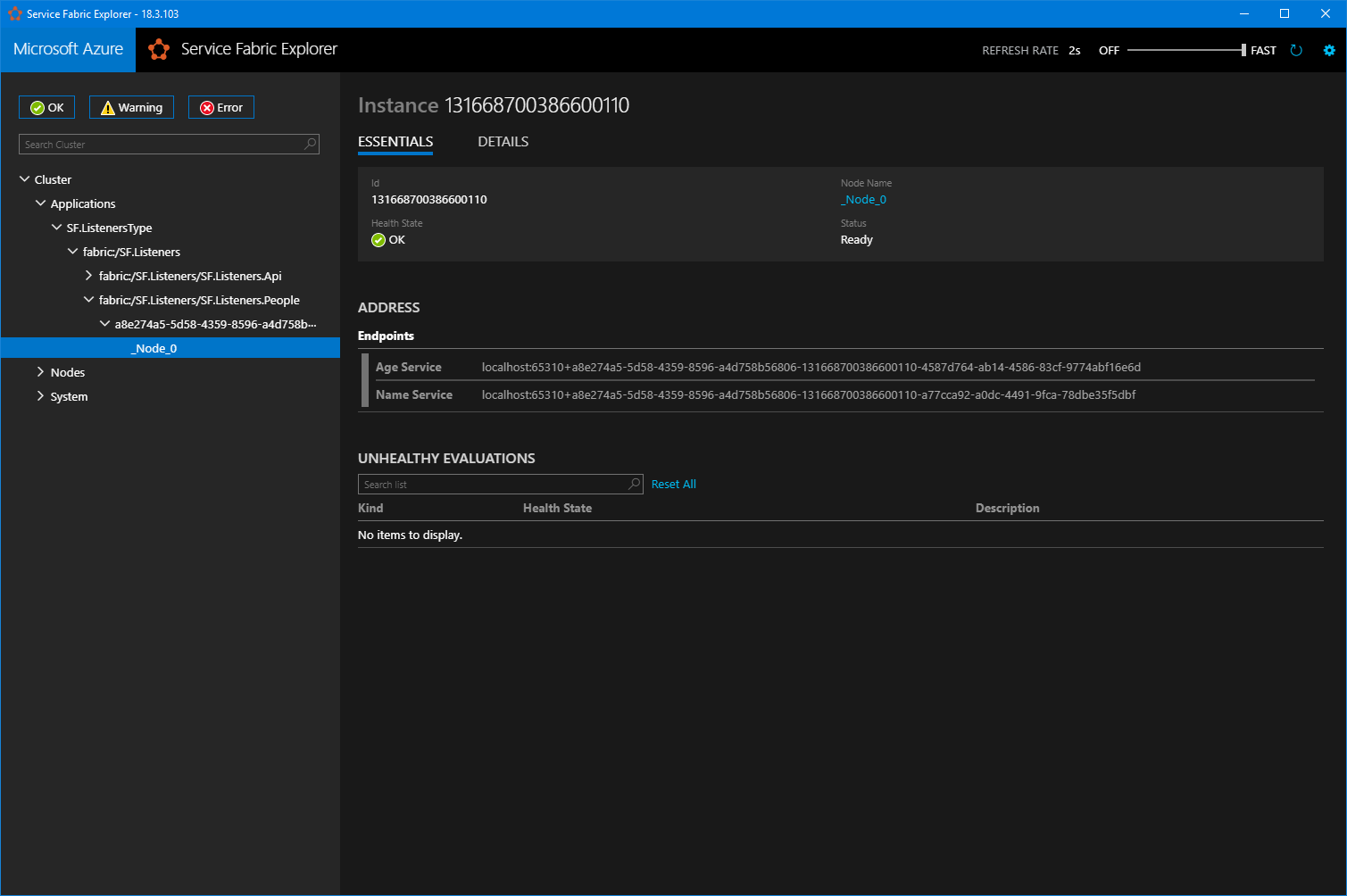The width and height of the screenshot is (1347, 896).
Task: Click the Name Service endpoint address
Action: [x=809, y=394]
